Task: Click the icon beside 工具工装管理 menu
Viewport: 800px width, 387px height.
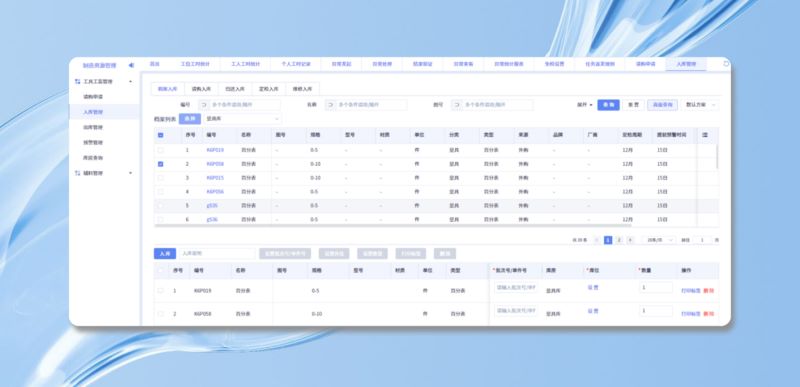Action: tap(78, 81)
